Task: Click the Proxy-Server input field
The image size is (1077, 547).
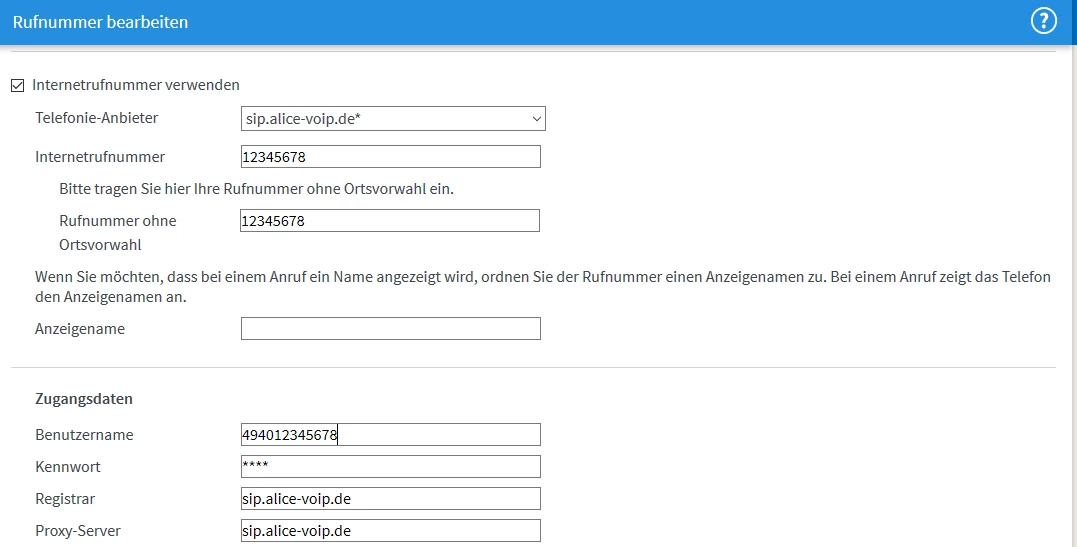Action: point(391,531)
